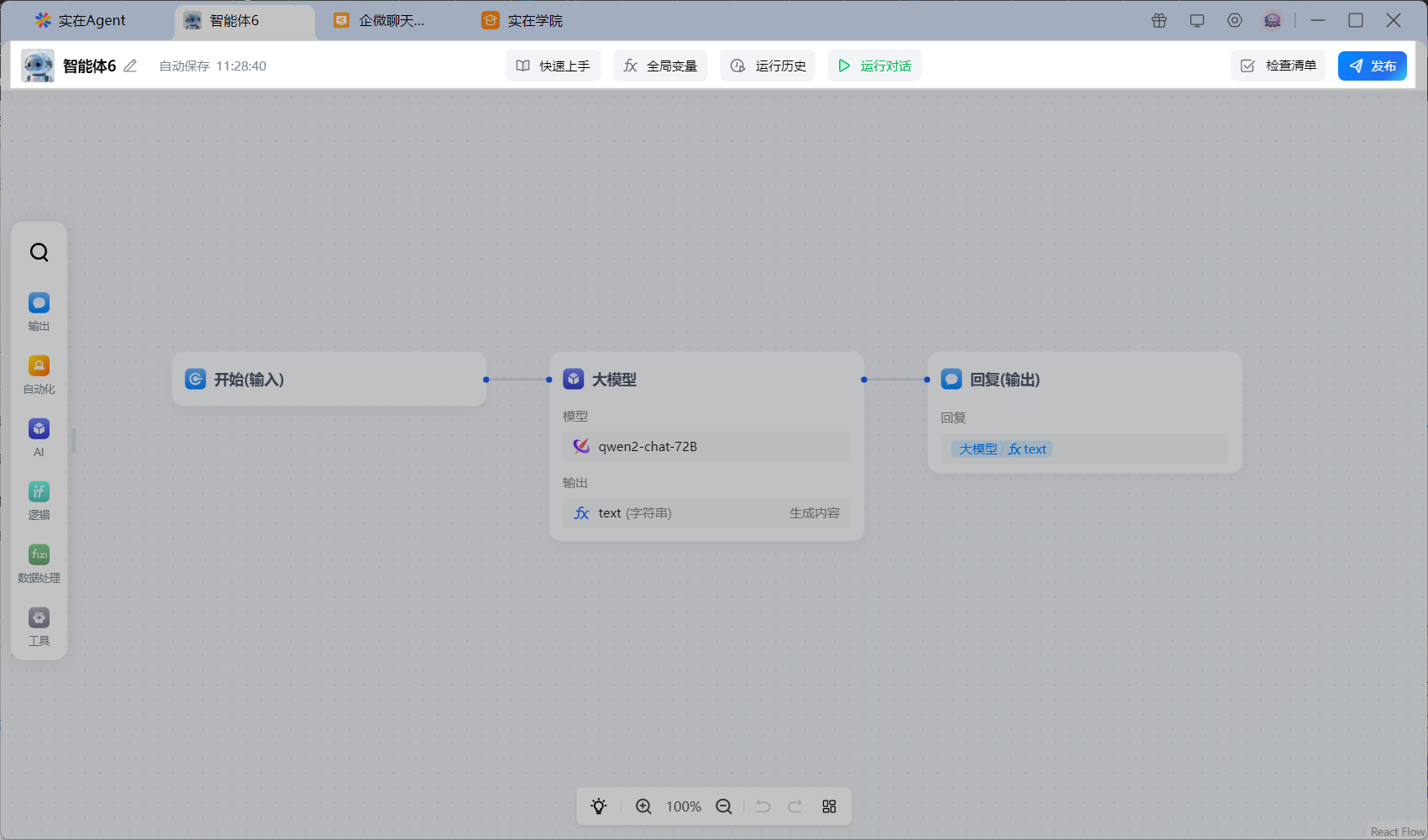Select the 自动化 node category icon
Screen dimensions: 1428x840
click(x=39, y=365)
